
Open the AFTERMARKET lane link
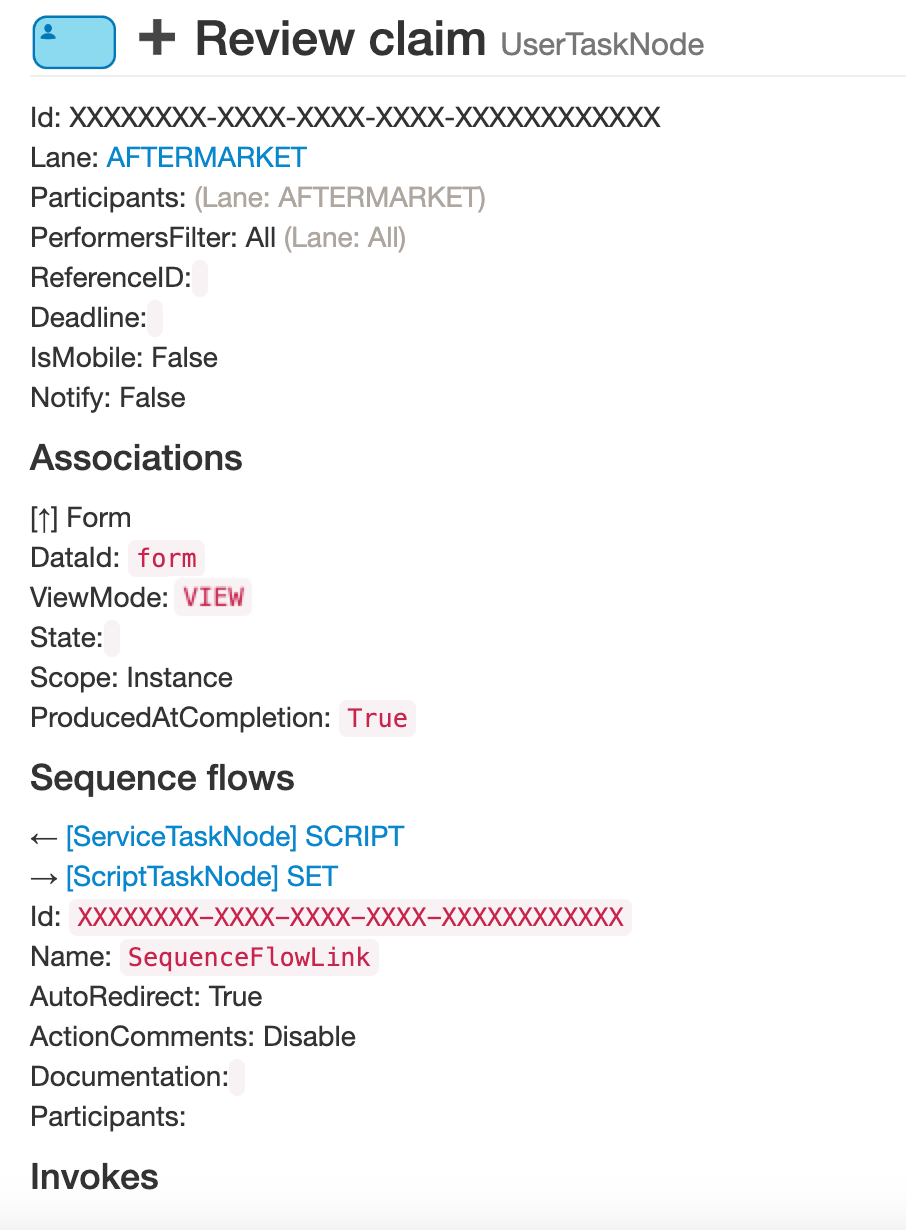pyautogui.click(x=206, y=158)
